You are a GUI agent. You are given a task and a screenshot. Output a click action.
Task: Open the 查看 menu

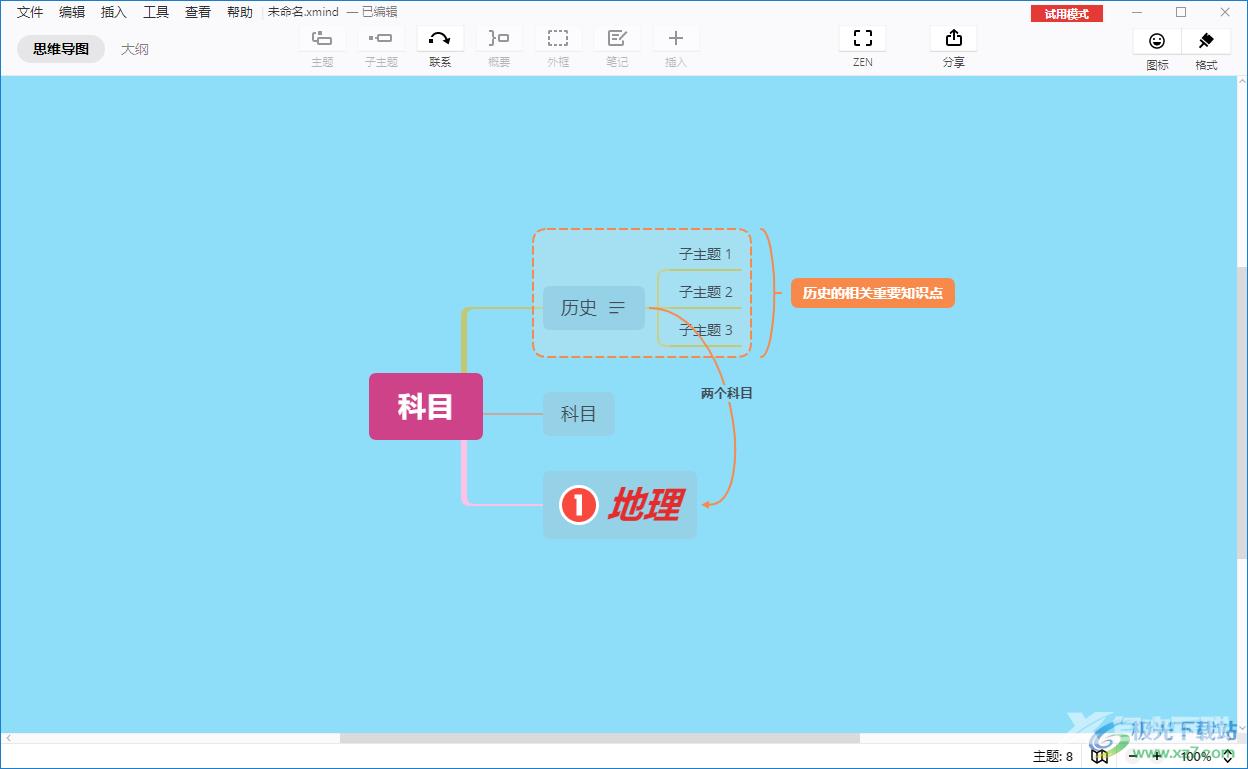click(x=198, y=12)
